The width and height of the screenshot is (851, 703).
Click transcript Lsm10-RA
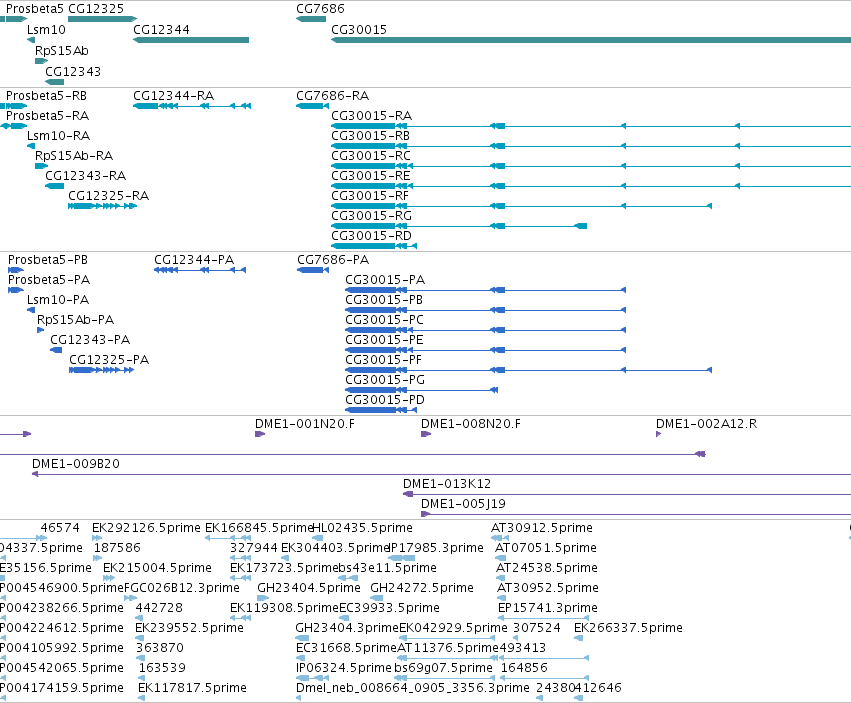[x=59, y=136]
